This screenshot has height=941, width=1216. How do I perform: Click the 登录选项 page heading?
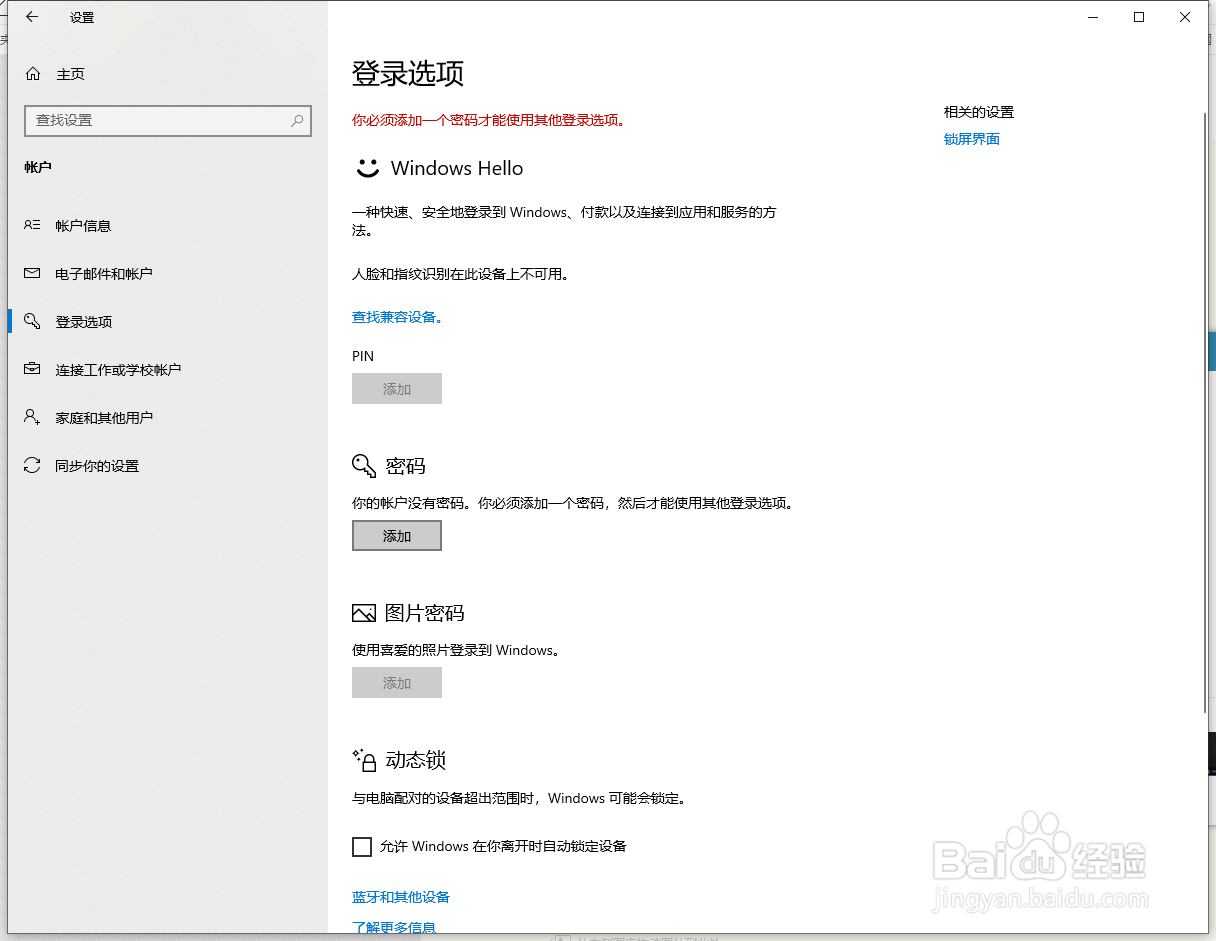pos(408,74)
